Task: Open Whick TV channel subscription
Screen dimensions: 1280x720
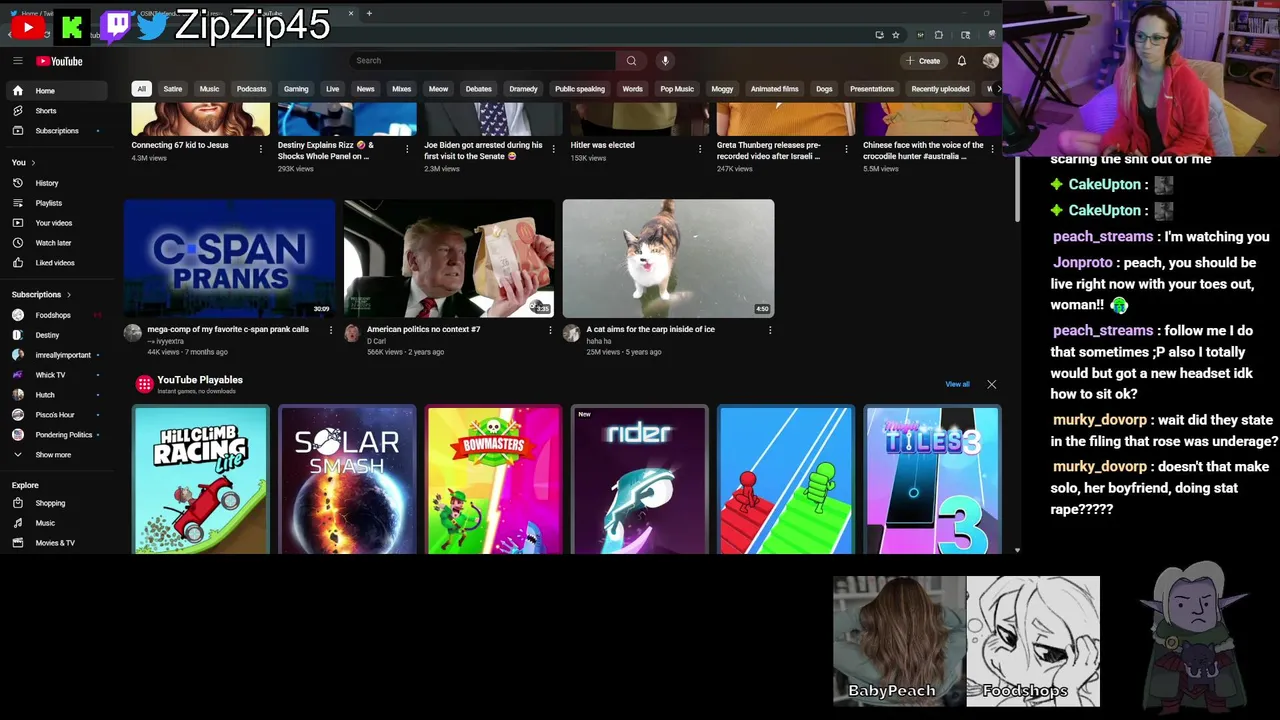Action: pos(58,375)
